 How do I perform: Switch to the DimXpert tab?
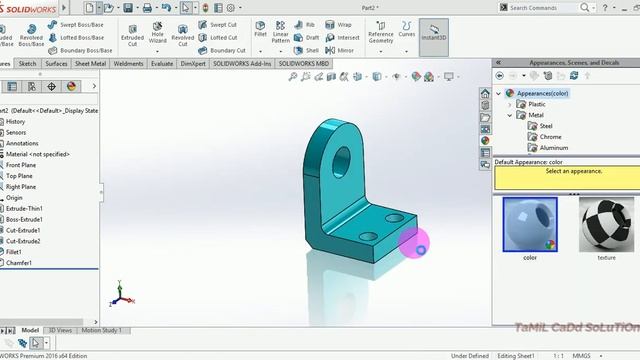[193, 64]
